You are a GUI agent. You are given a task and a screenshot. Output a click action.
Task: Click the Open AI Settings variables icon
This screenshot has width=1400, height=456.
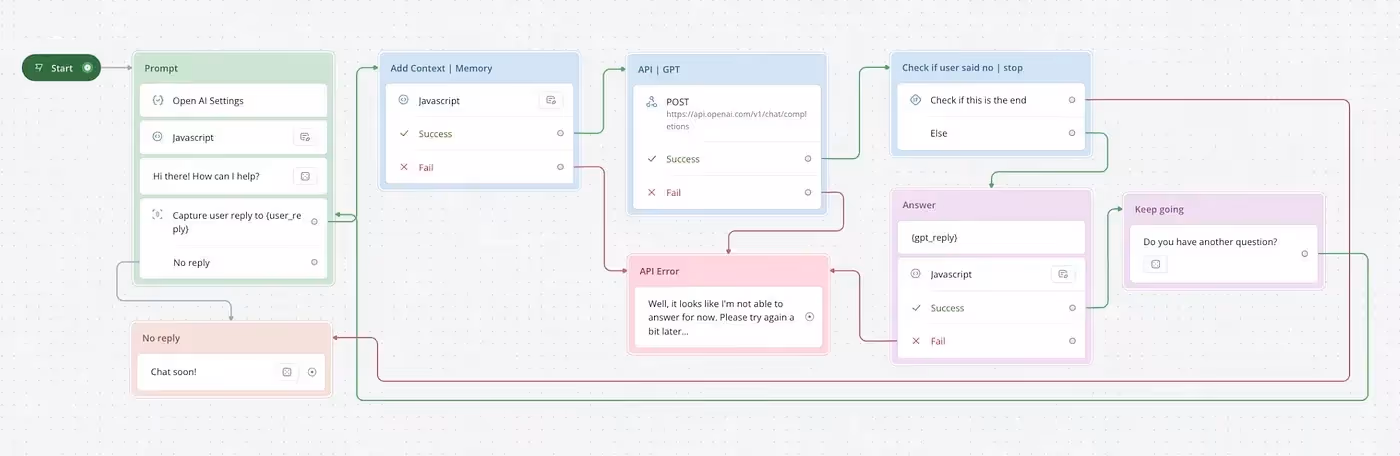pos(157,101)
